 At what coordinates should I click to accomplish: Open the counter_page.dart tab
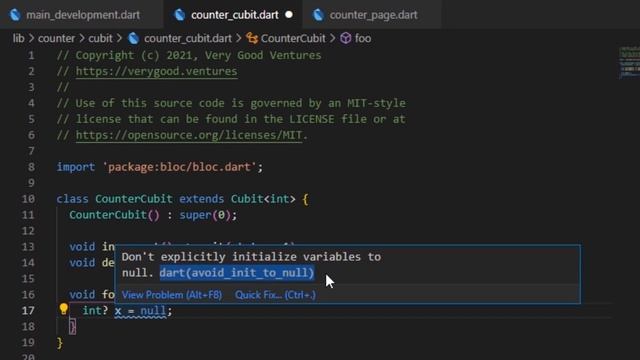click(372, 15)
